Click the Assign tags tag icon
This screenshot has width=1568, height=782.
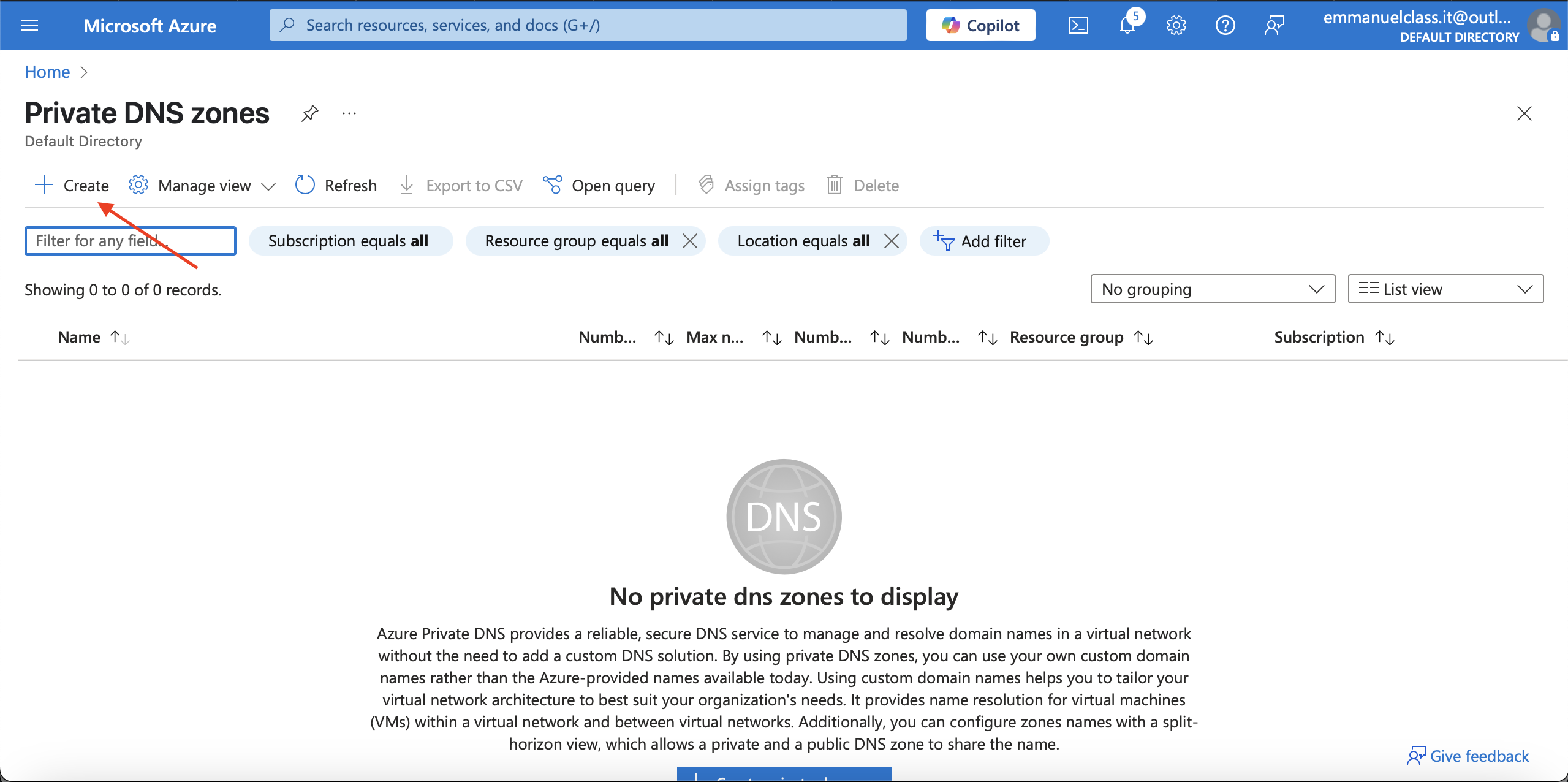coord(706,184)
